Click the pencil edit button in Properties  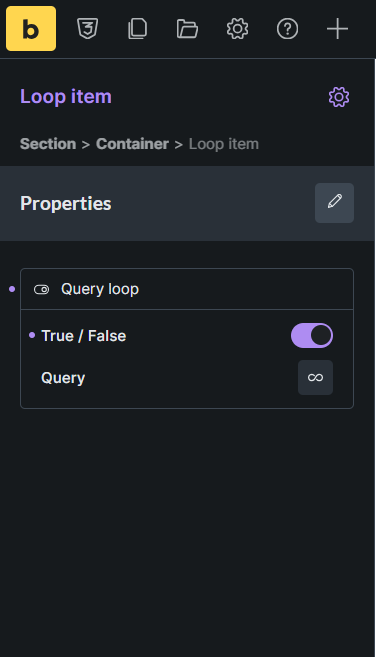(335, 203)
